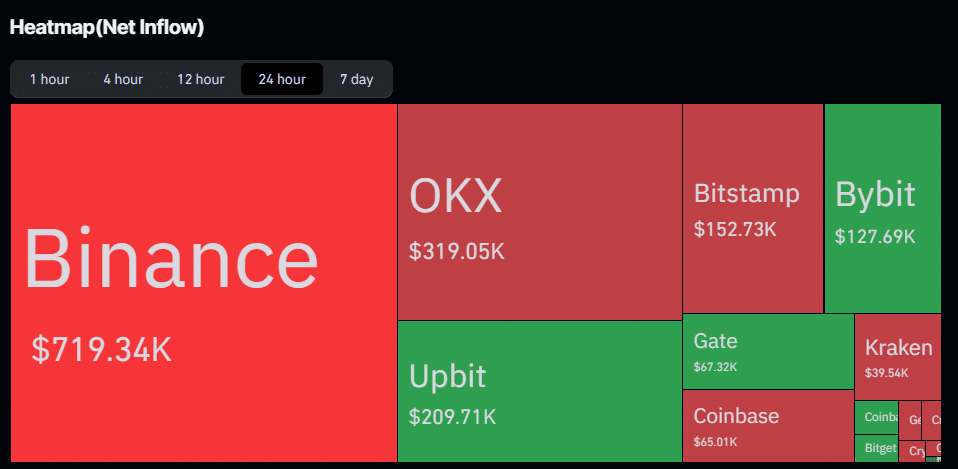The image size is (958, 469).
Task: Click the small red "Ge" tile
Action: coord(912,420)
